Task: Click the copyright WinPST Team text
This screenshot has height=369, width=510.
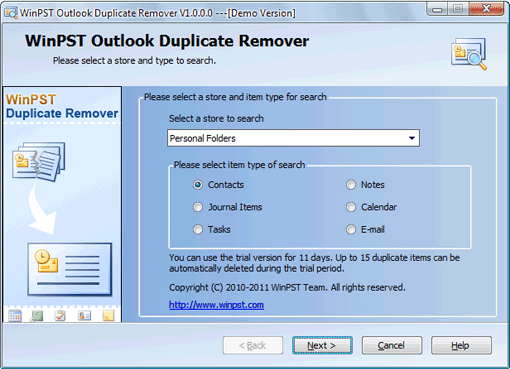Action: 287,287
